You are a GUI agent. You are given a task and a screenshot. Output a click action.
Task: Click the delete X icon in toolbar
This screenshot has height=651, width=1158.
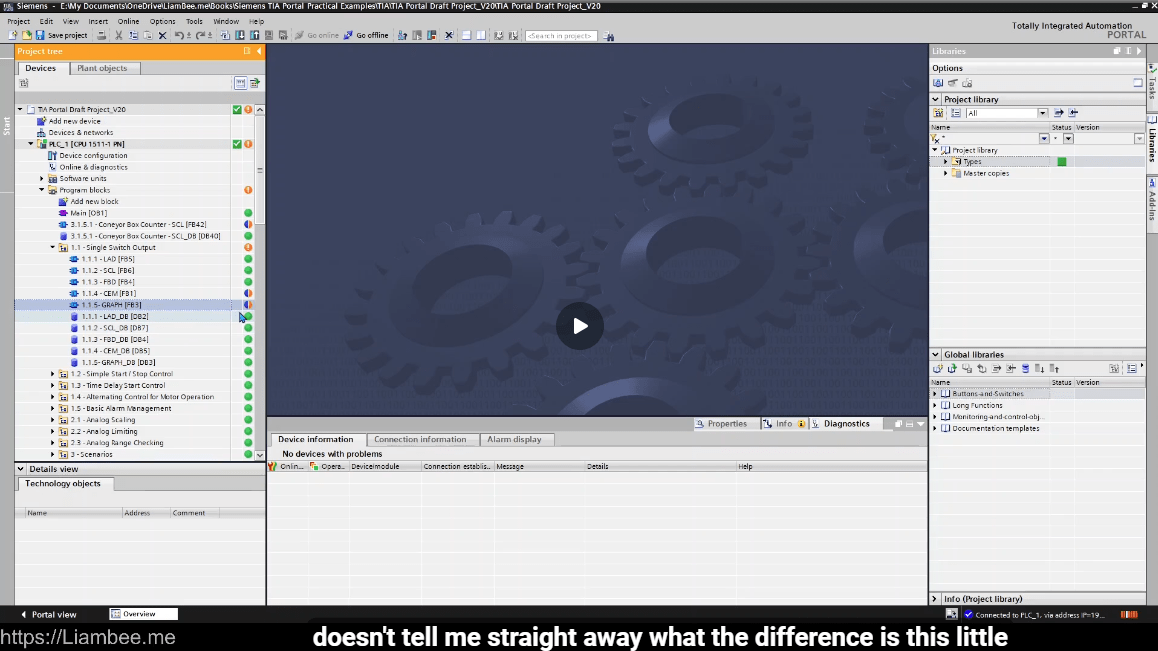(162, 36)
